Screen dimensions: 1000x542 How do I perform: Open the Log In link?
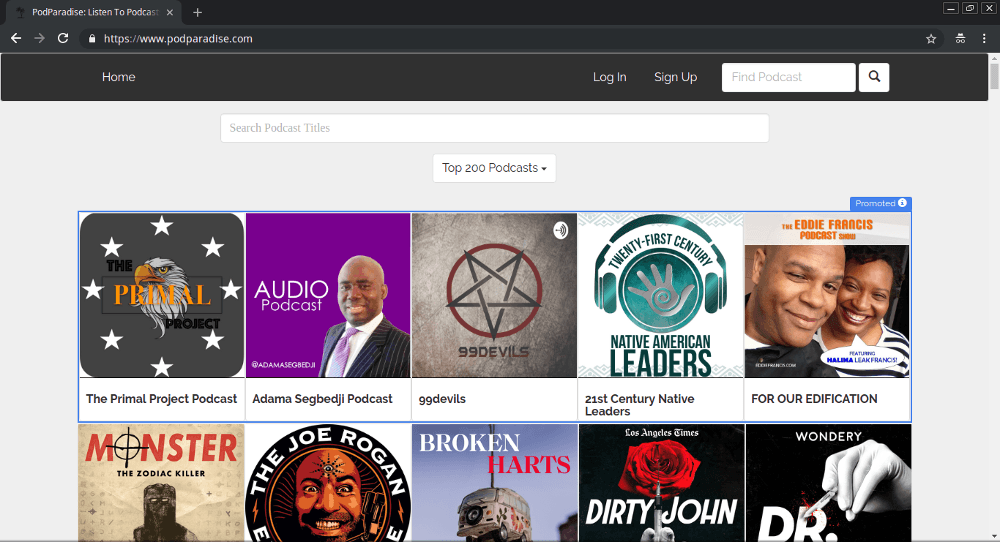(609, 77)
